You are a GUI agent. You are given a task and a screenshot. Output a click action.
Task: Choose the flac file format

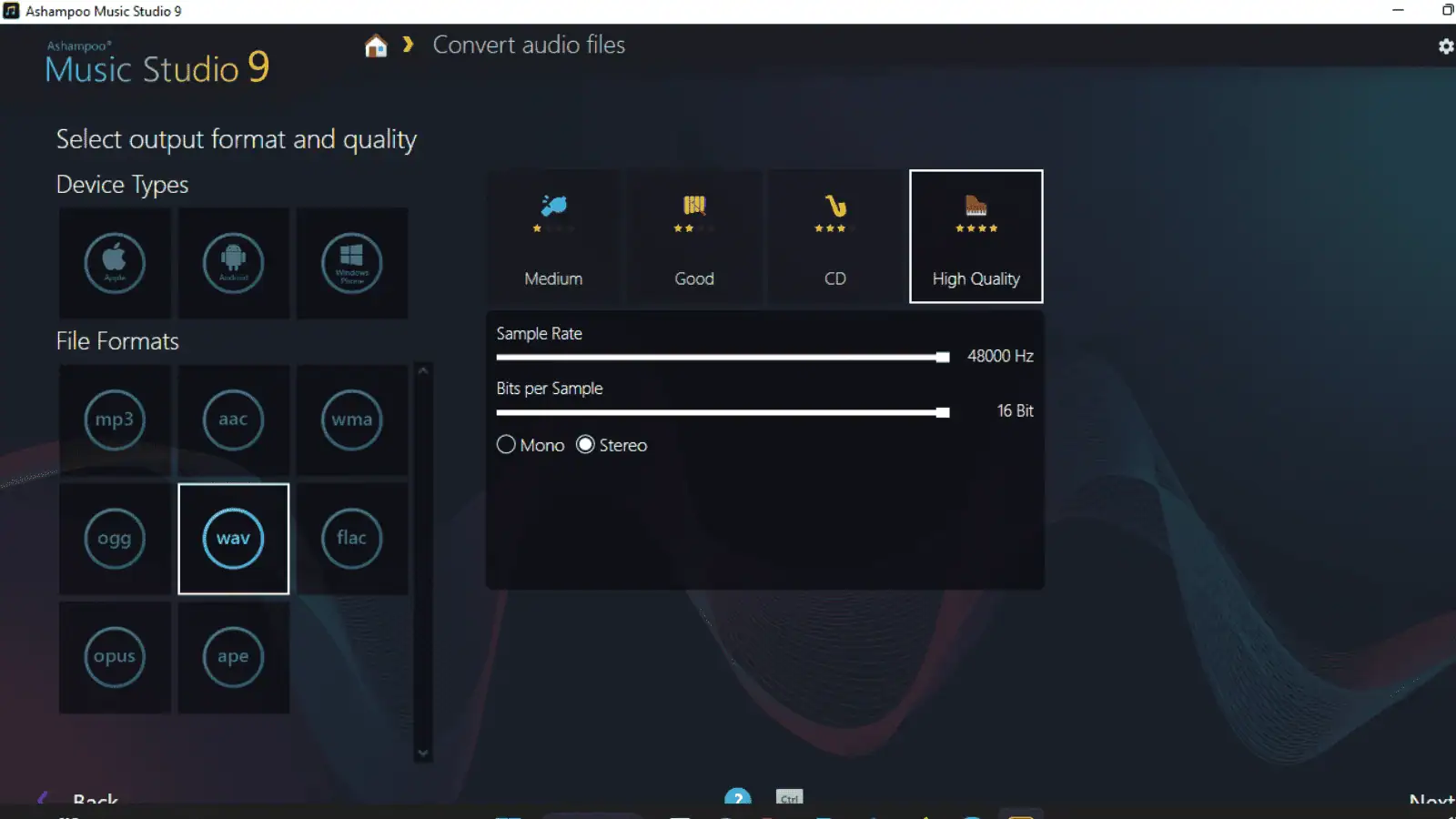coord(352,539)
